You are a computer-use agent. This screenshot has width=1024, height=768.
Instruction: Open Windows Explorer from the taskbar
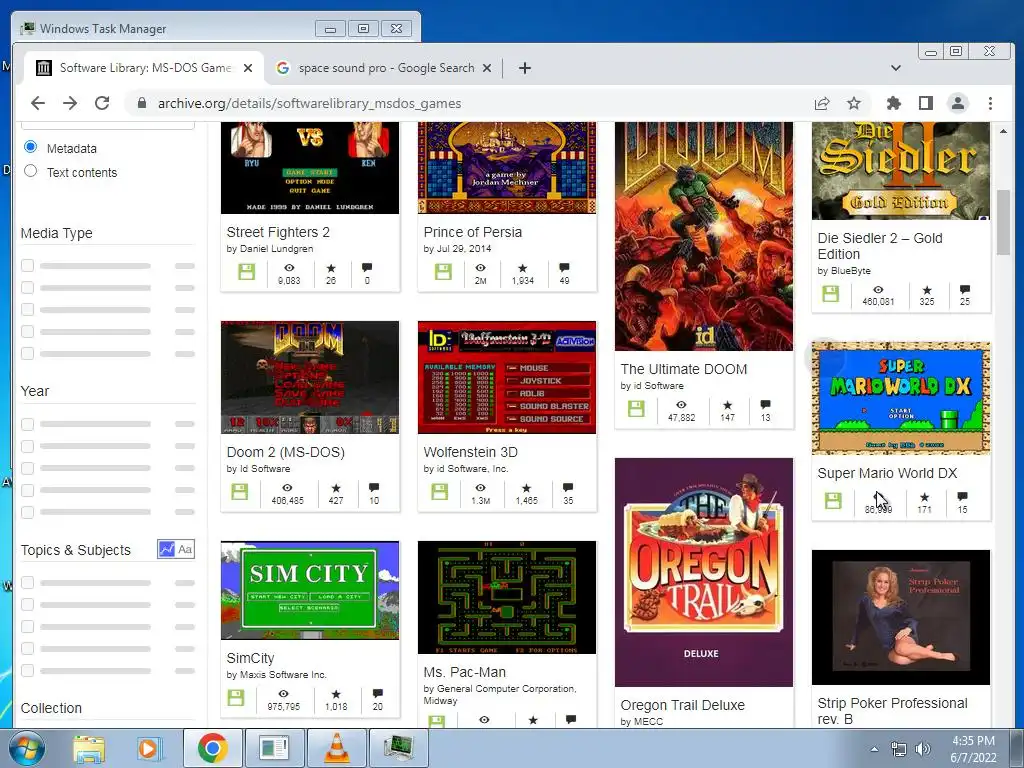[x=89, y=748]
